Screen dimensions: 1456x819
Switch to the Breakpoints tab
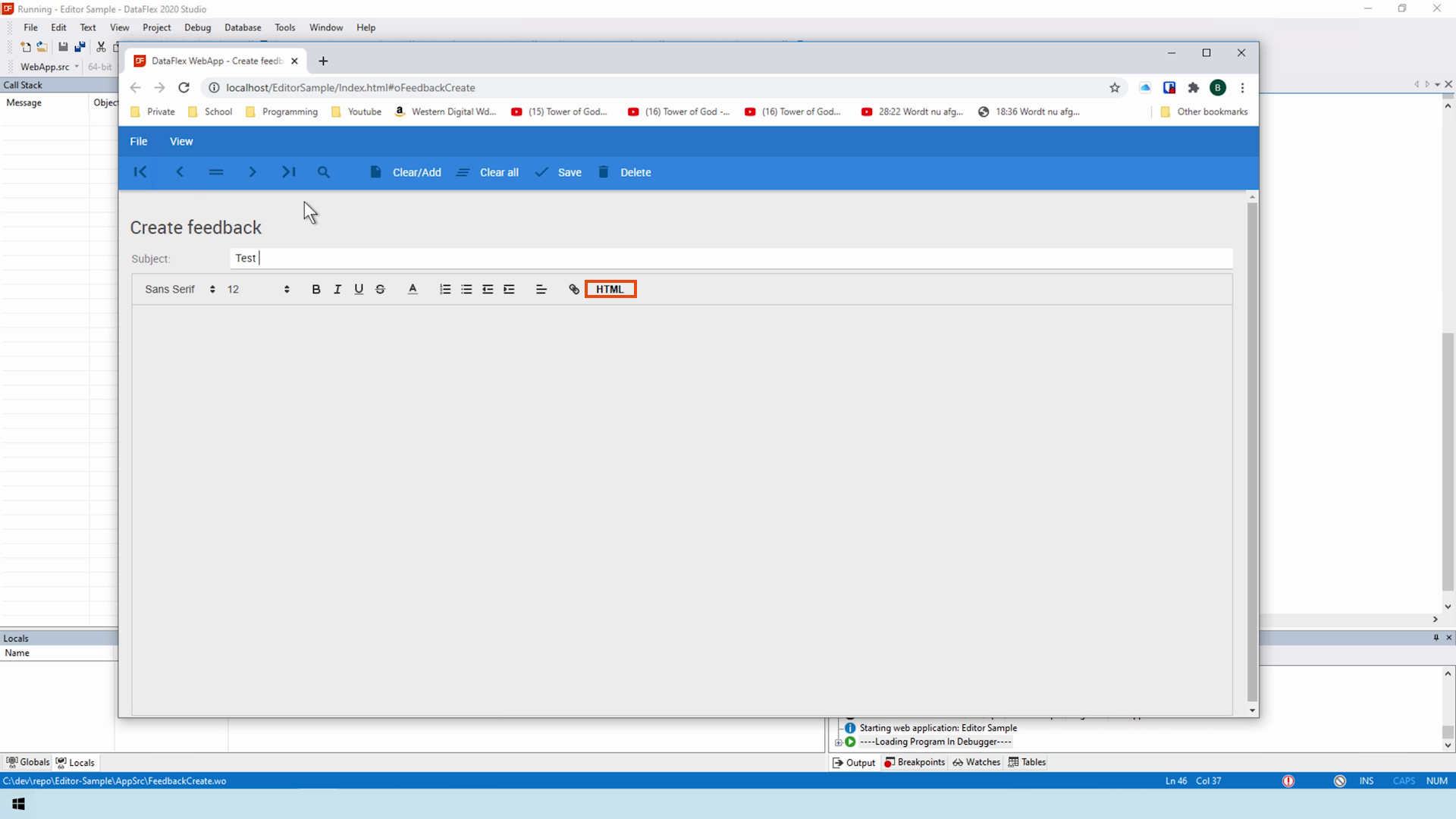tap(915, 762)
